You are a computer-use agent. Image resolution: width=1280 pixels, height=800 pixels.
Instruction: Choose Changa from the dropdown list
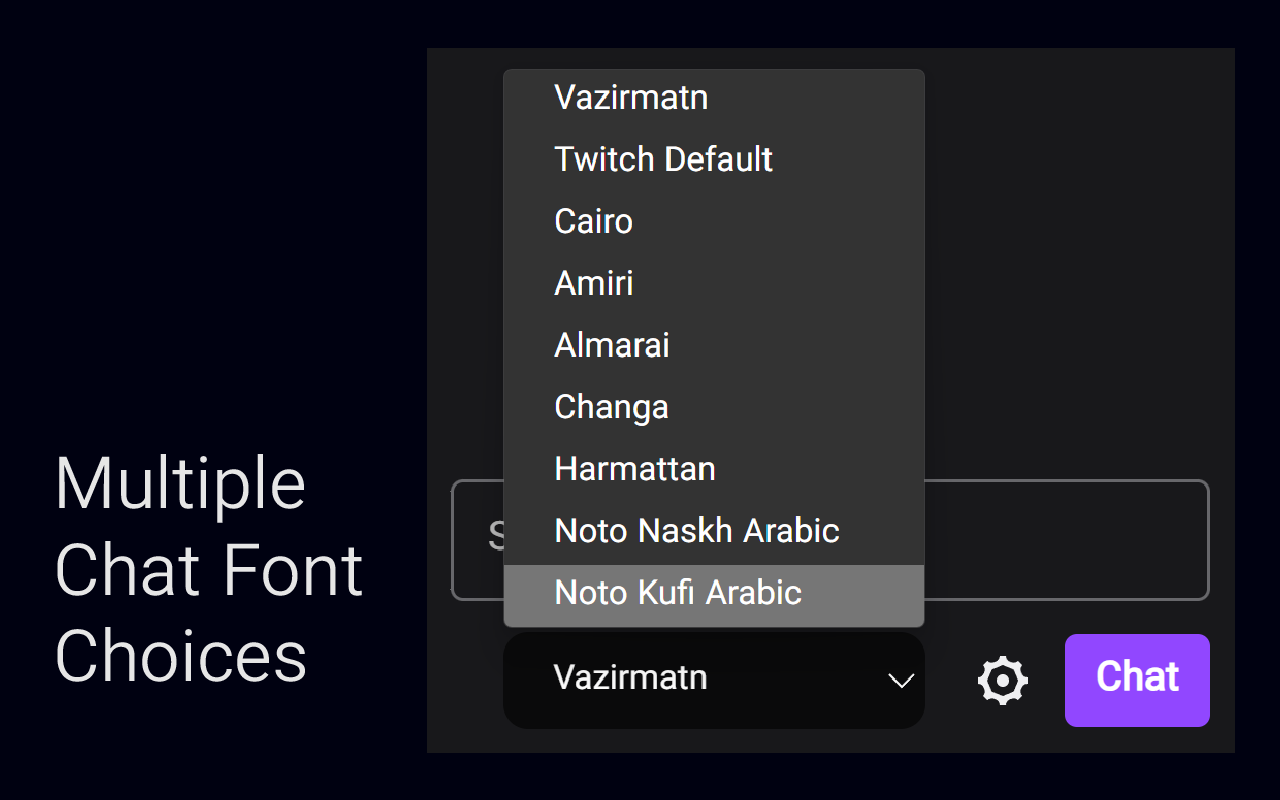click(611, 408)
